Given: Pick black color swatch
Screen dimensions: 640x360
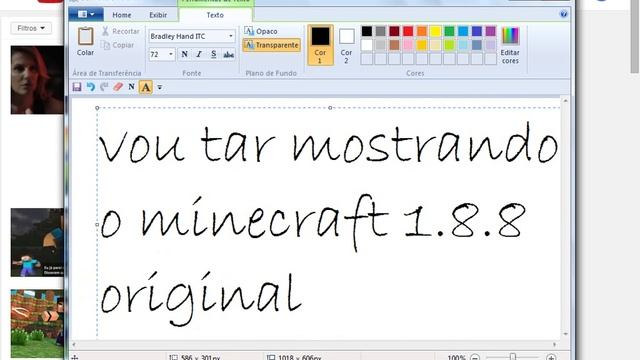Looking at the screenshot, I should (x=367, y=31).
